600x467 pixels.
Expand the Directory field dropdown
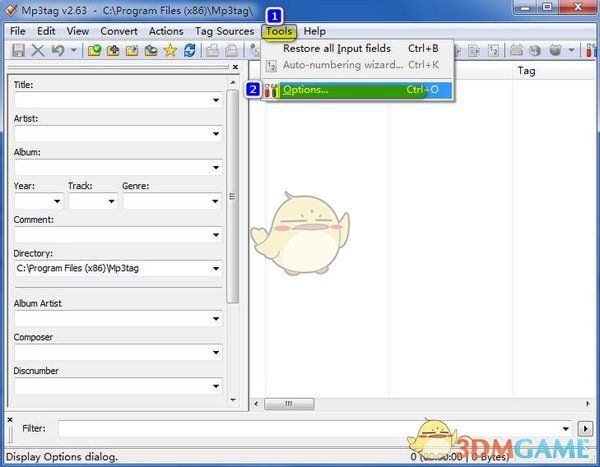click(216, 269)
